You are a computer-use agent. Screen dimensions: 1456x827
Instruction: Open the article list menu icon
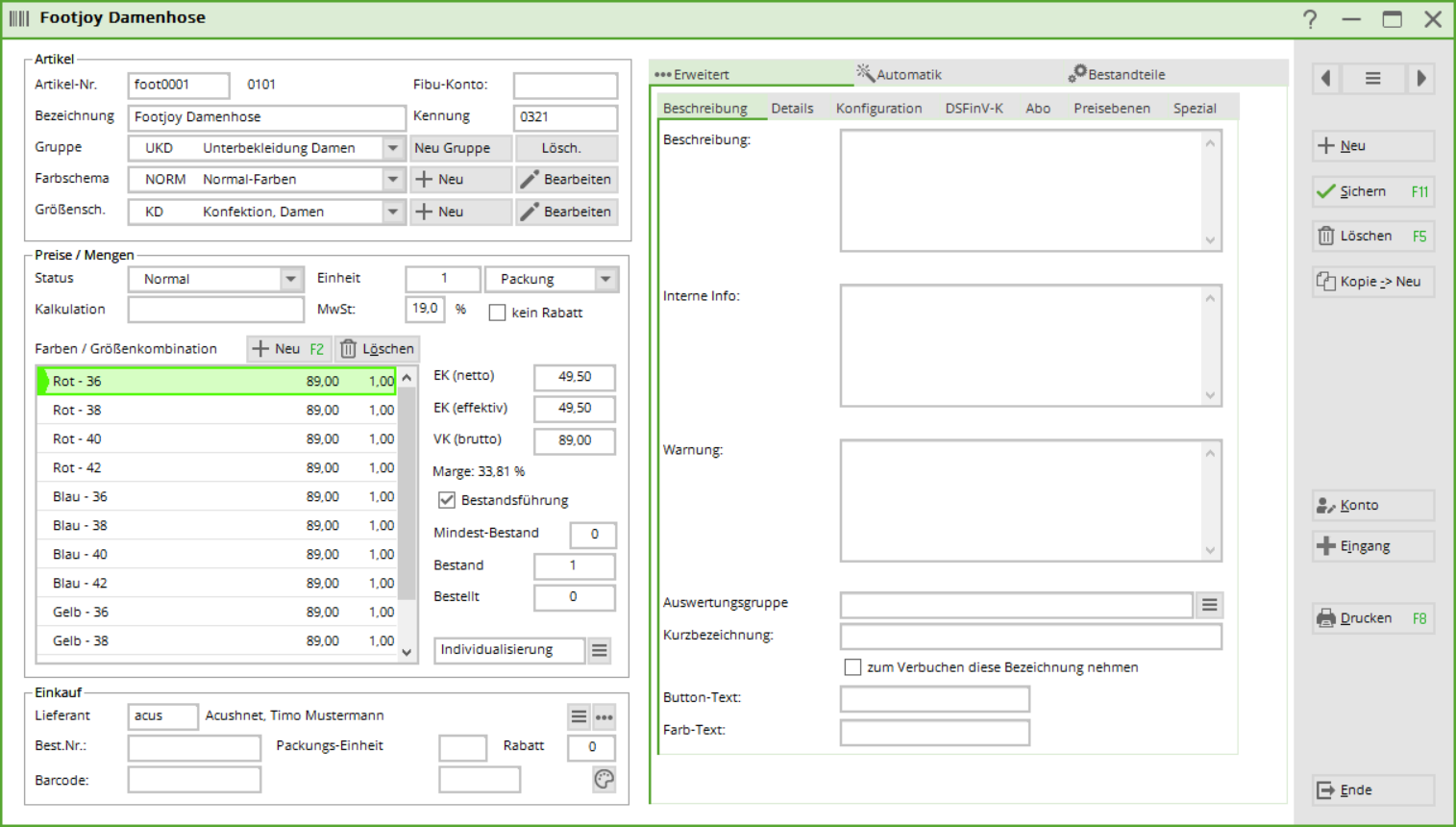(1372, 79)
